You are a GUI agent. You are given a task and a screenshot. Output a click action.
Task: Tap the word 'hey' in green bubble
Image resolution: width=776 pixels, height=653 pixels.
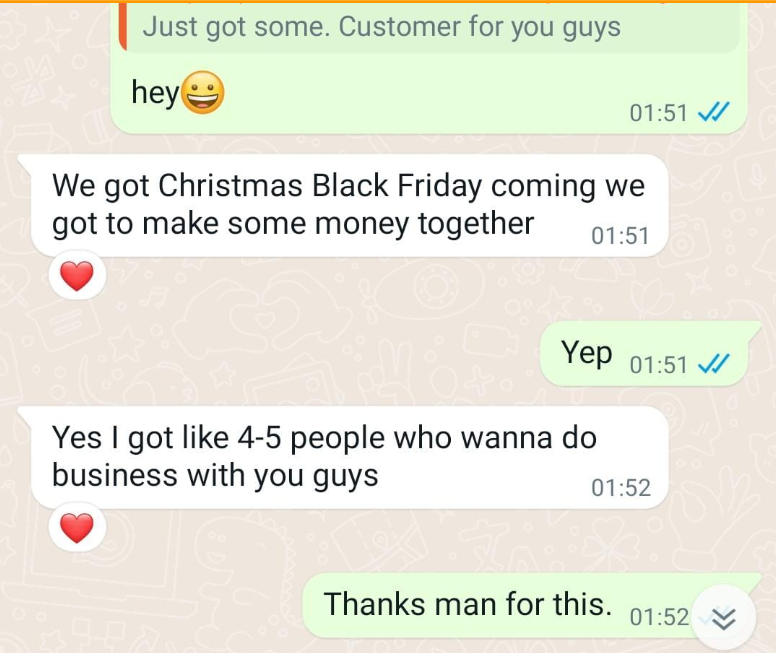point(155,93)
